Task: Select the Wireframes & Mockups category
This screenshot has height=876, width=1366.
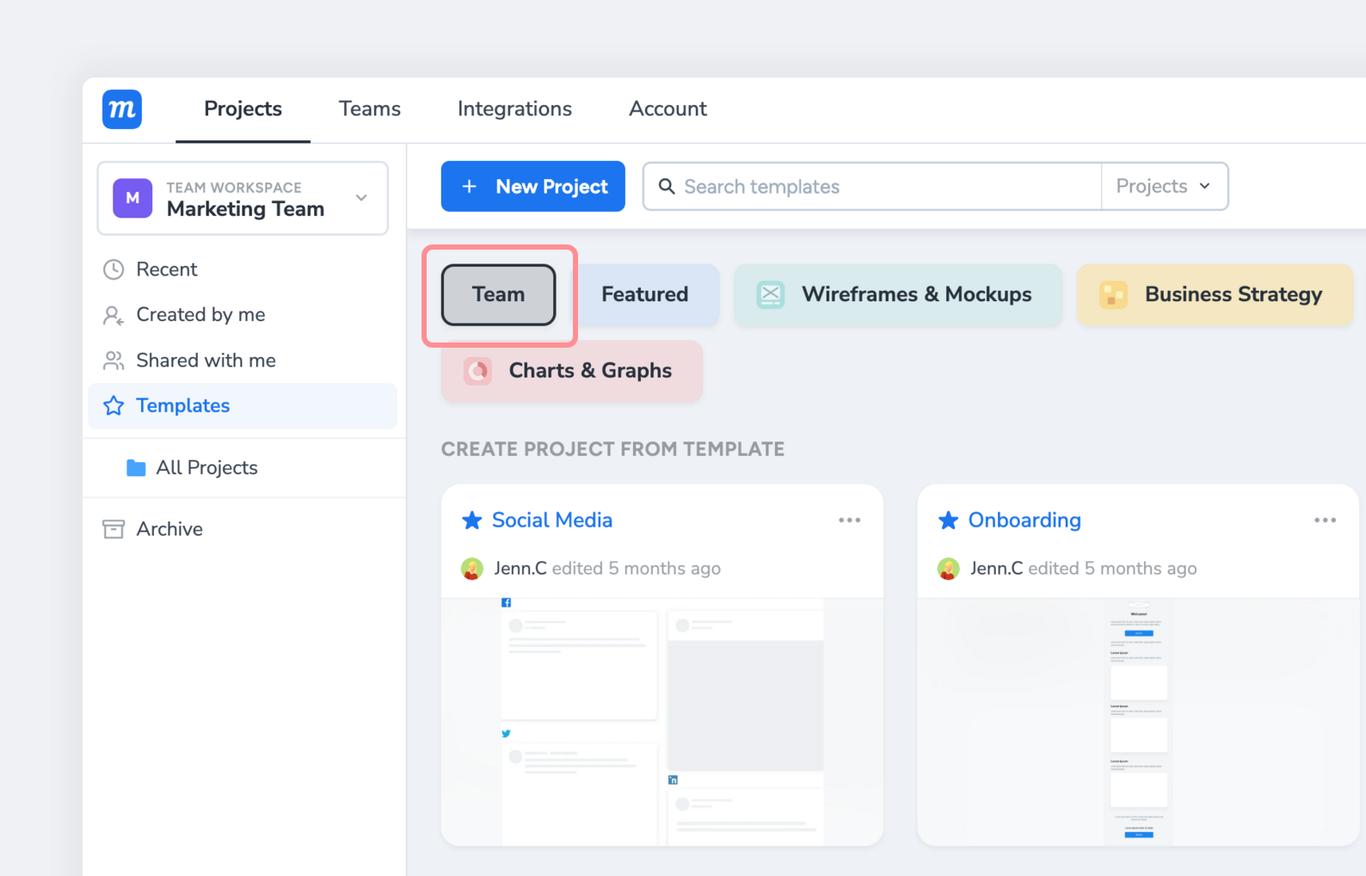Action: [898, 295]
